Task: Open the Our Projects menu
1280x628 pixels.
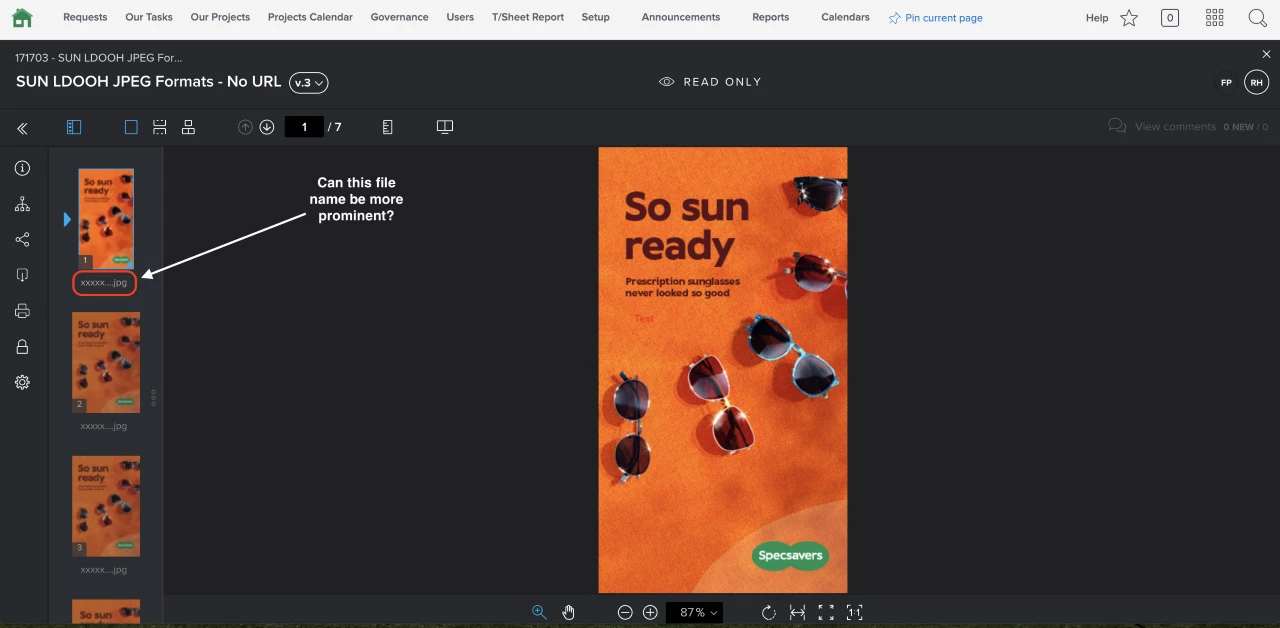Action: 220,17
